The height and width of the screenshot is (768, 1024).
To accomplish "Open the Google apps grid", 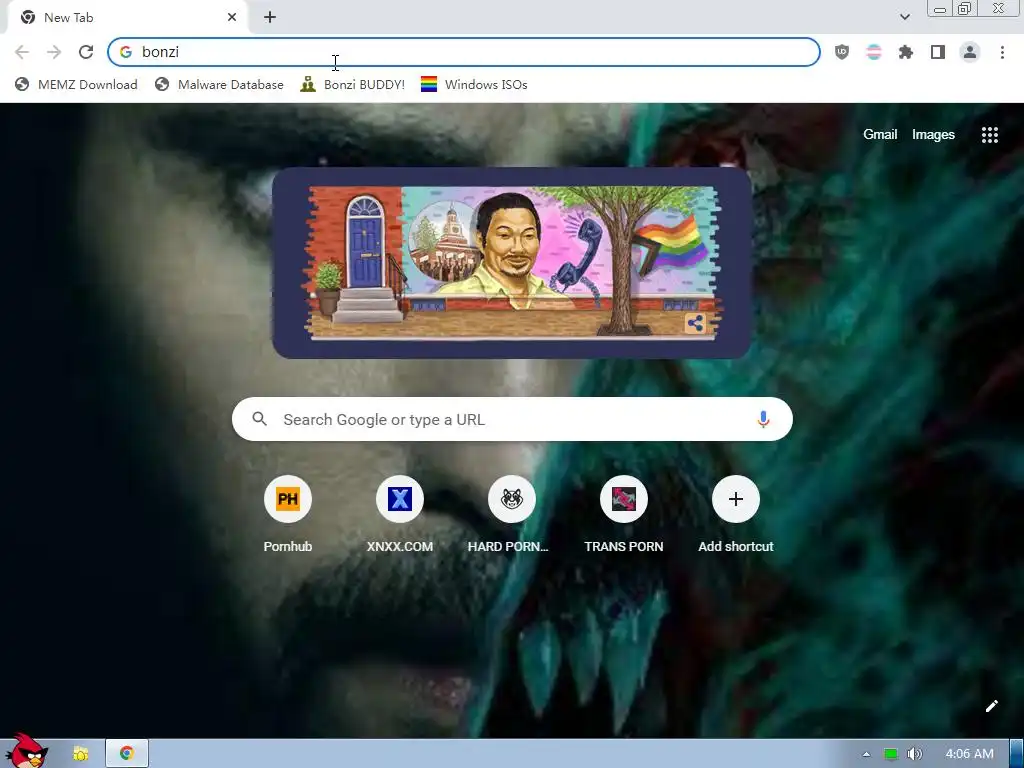I will [989, 135].
